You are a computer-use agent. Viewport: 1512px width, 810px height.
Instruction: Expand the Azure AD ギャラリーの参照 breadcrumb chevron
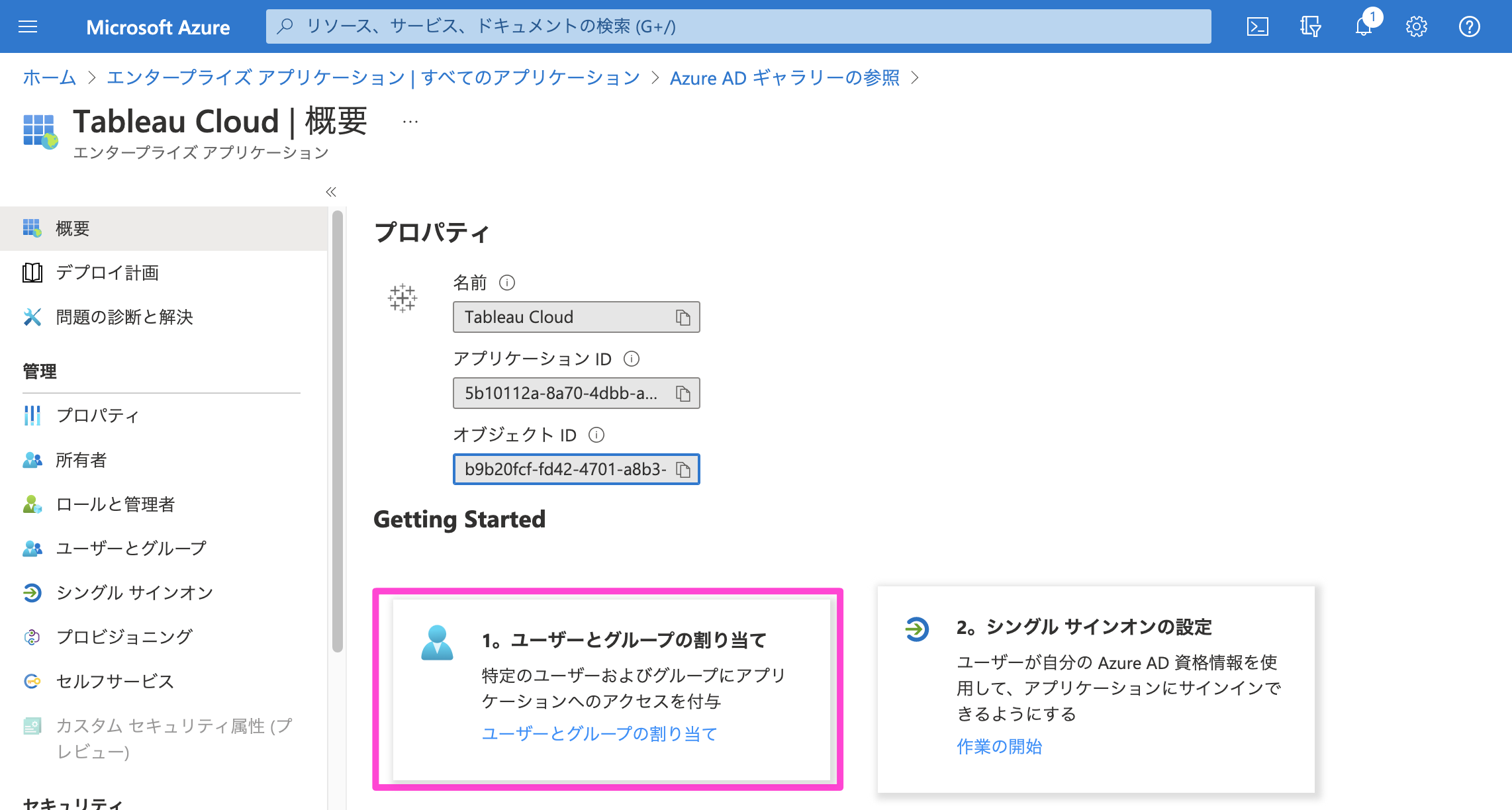coord(917,77)
